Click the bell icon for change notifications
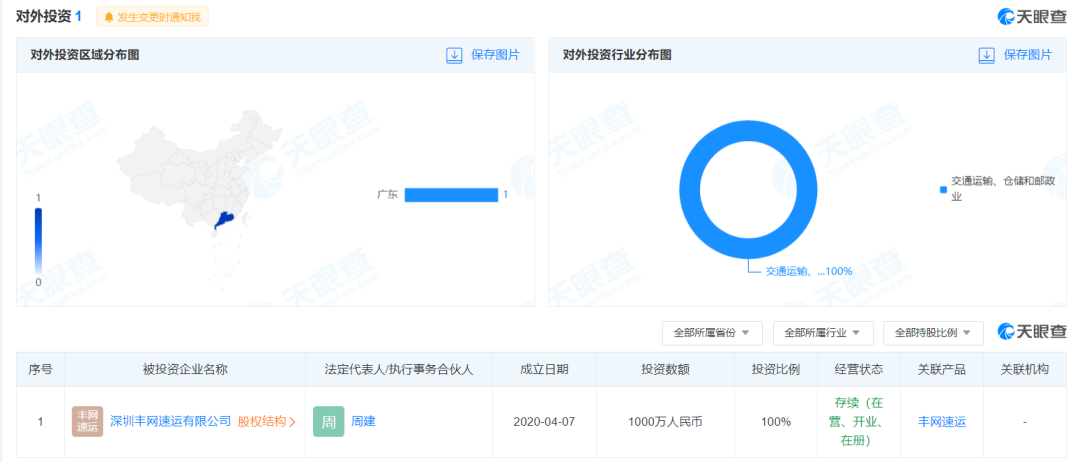 point(109,17)
